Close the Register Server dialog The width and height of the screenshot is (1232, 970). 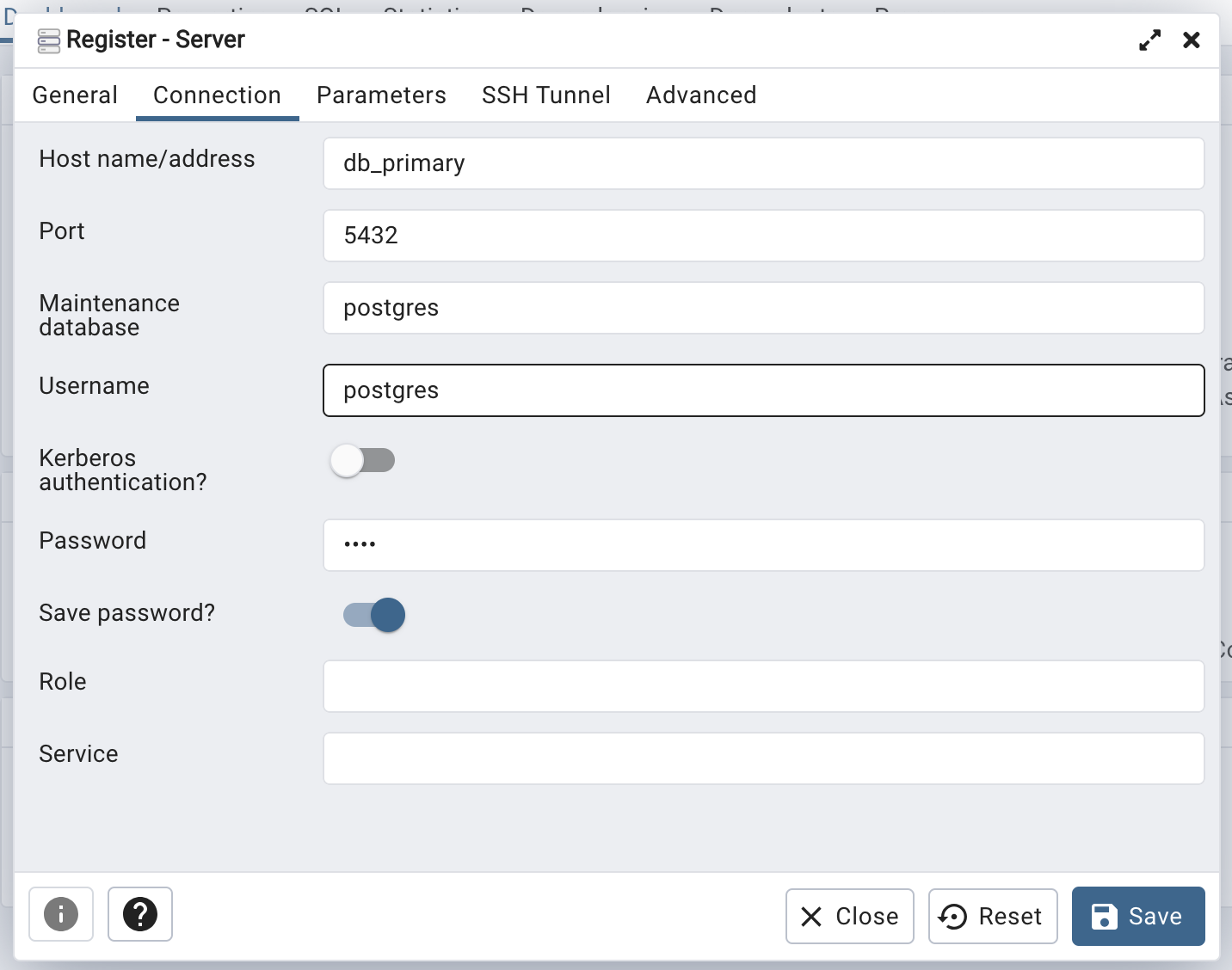click(x=850, y=916)
